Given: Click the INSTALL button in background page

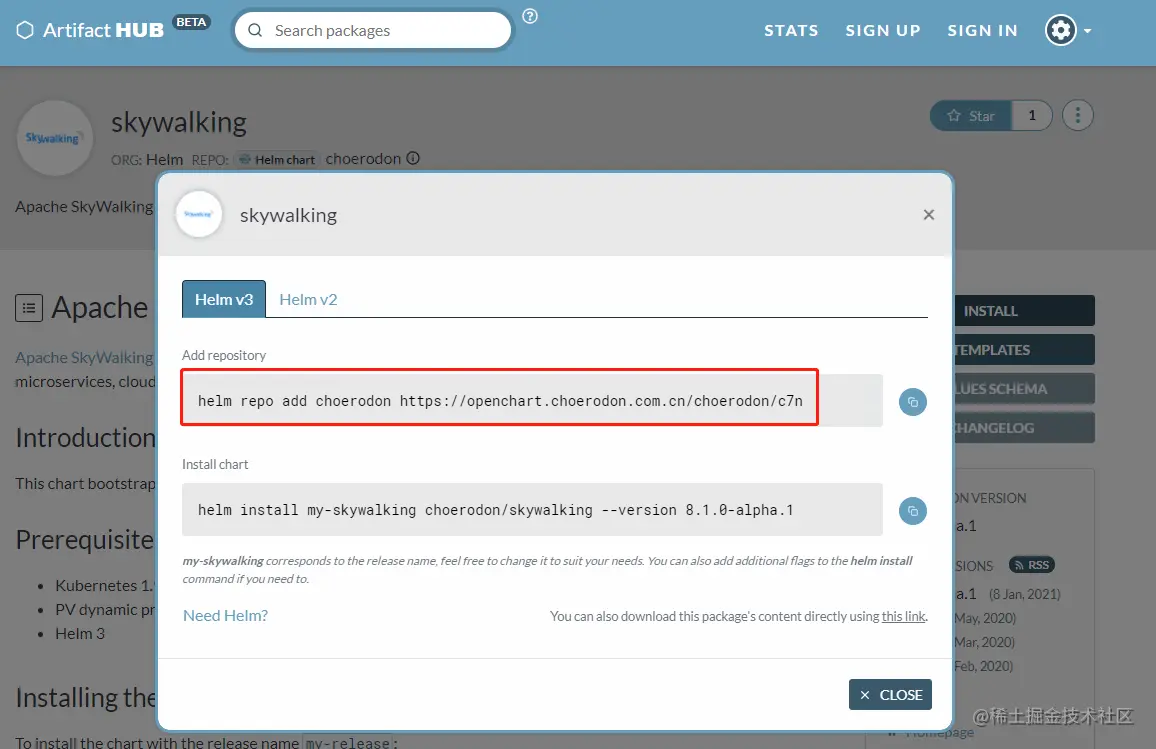Looking at the screenshot, I should coord(1024,311).
